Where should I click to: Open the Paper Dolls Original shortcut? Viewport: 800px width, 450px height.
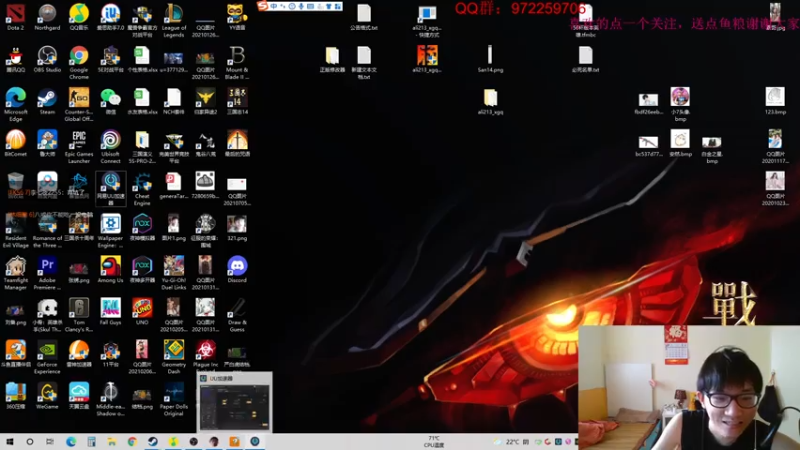(173, 400)
